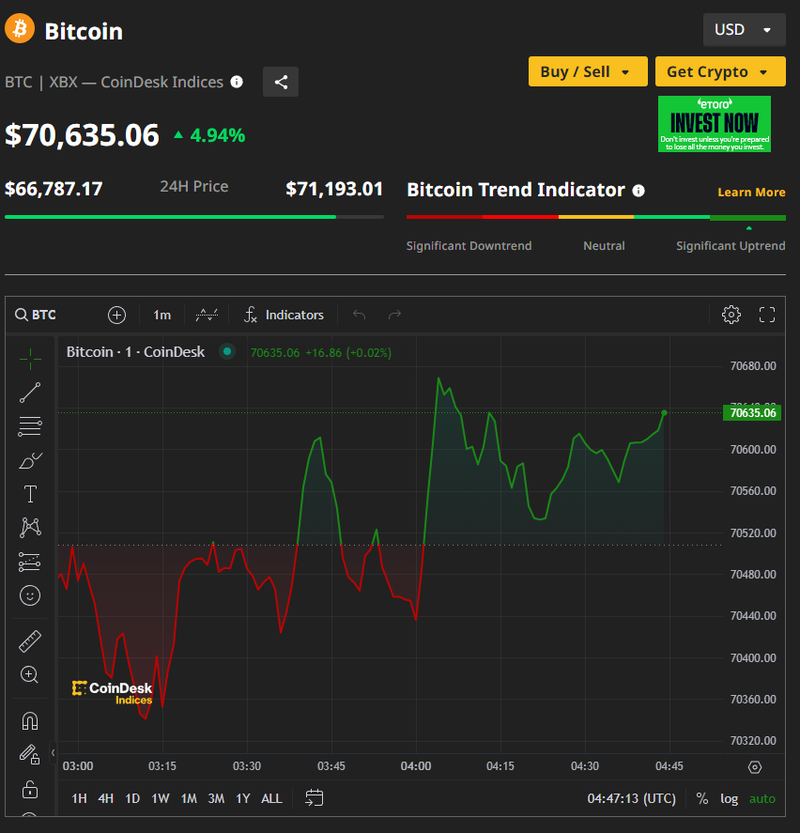The image size is (800, 833).
Task: Open the emoji icons tool
Action: click(x=30, y=596)
